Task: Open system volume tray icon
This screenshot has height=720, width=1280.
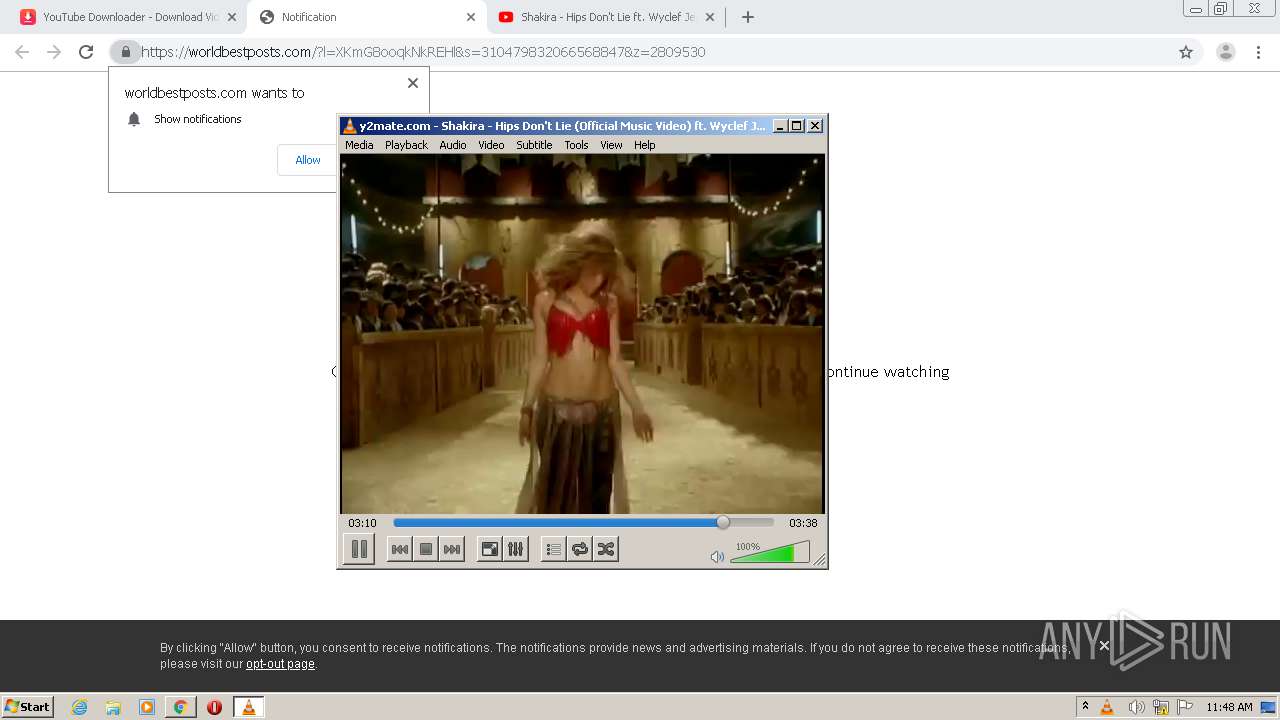Action: pos(1136,707)
